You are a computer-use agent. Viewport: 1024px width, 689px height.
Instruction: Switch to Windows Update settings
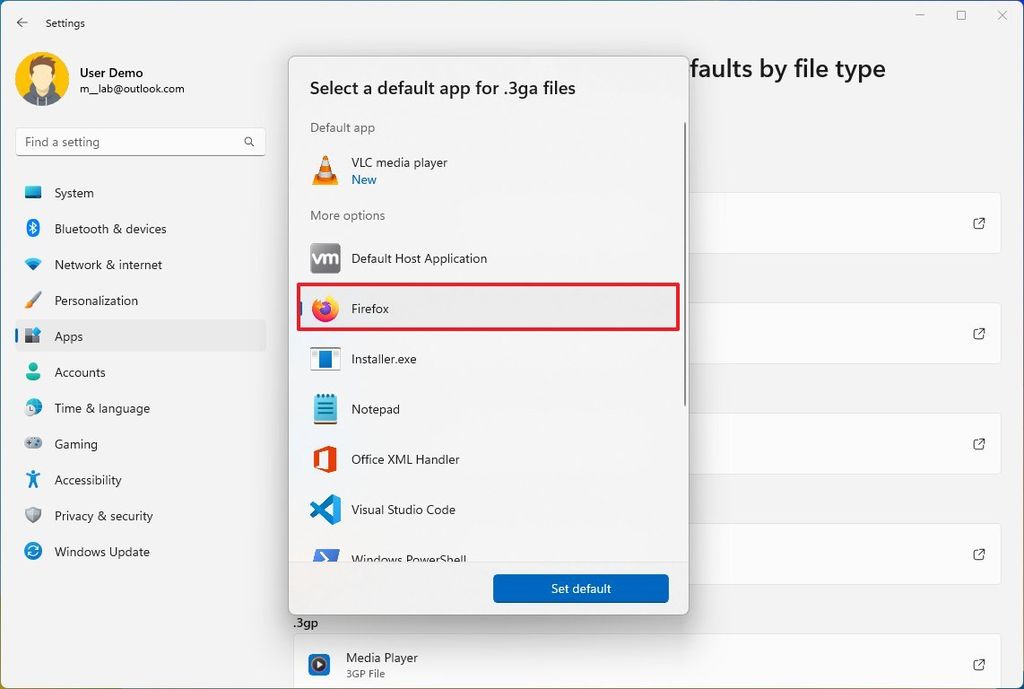point(101,551)
